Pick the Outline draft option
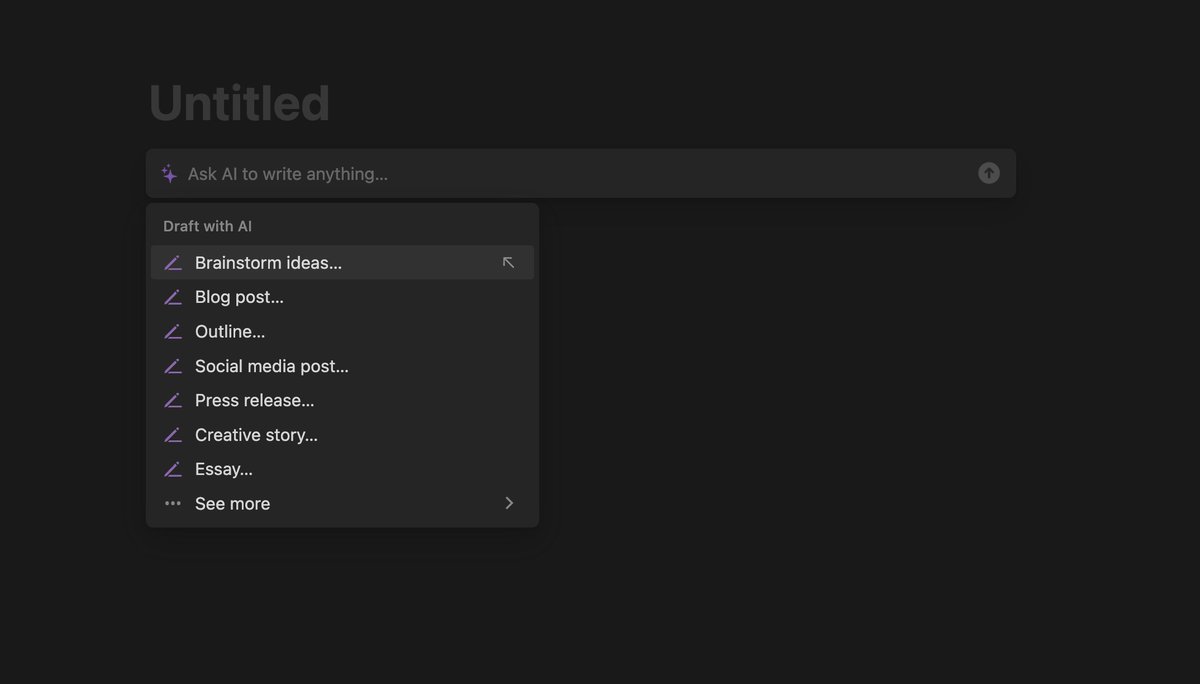Viewport: 1200px width, 684px height. (x=230, y=332)
